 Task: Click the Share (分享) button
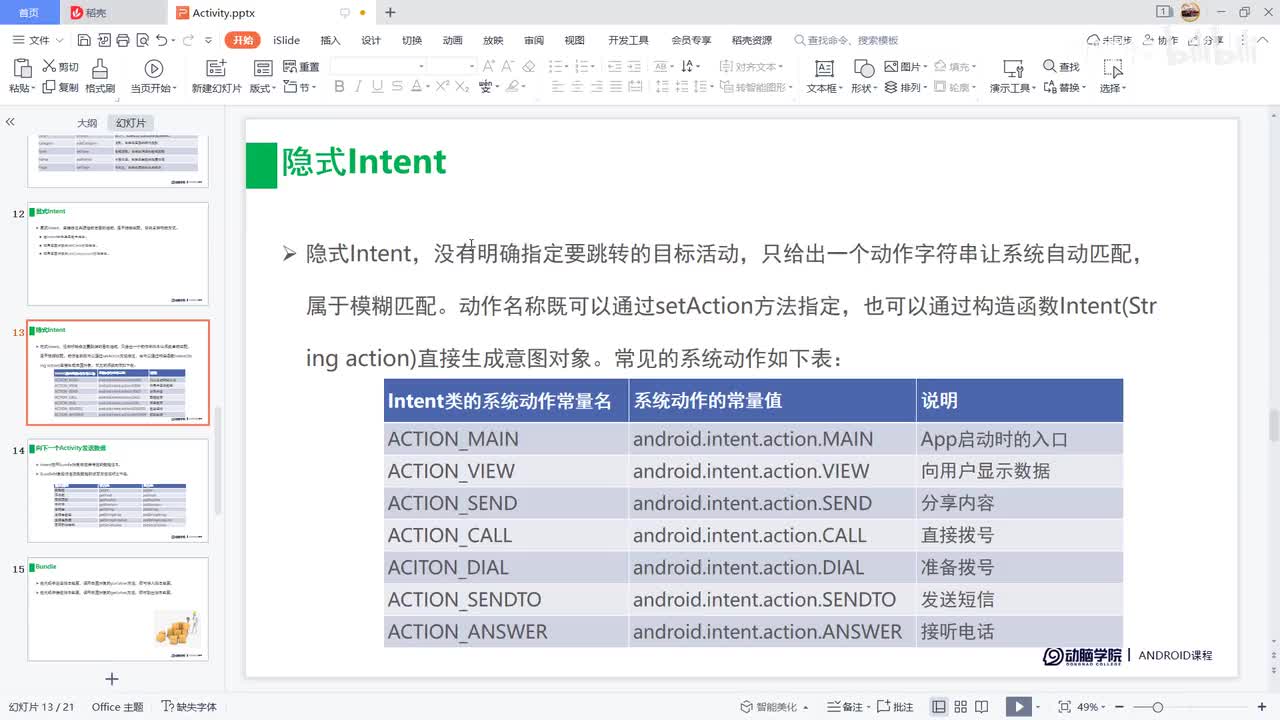coord(1207,40)
